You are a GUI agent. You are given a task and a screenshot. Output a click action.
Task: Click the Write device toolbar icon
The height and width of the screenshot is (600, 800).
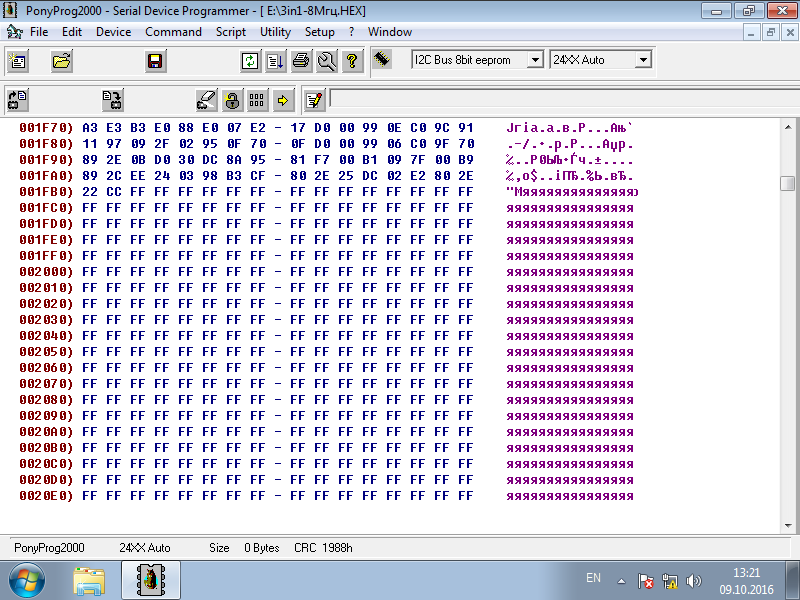click(112, 100)
